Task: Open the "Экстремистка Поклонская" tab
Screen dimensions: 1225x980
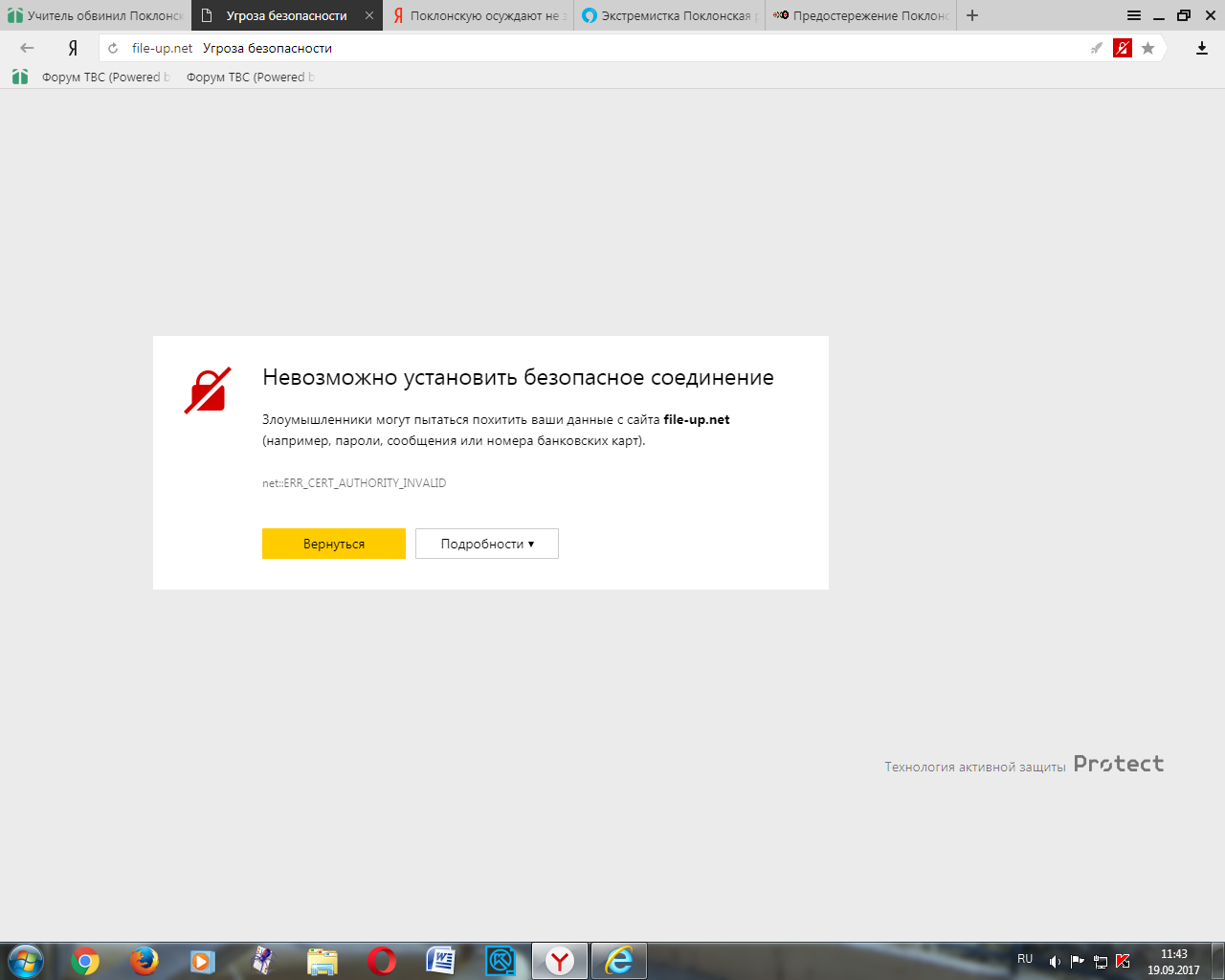Action: click(670, 15)
